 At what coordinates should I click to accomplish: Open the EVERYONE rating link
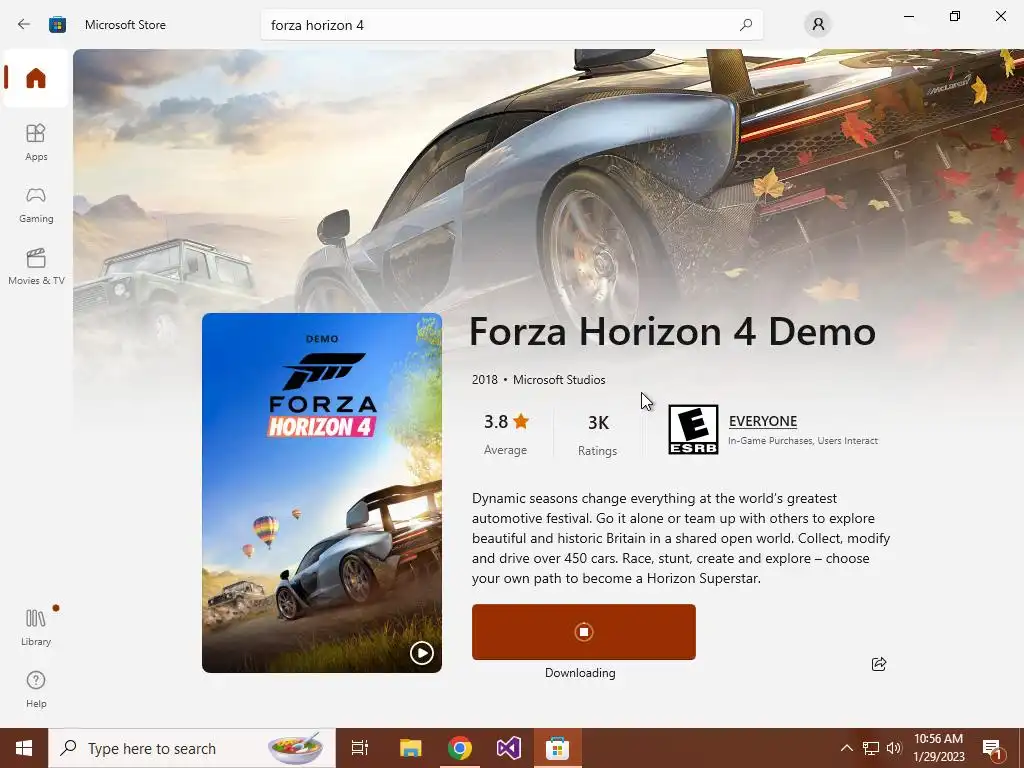(763, 421)
